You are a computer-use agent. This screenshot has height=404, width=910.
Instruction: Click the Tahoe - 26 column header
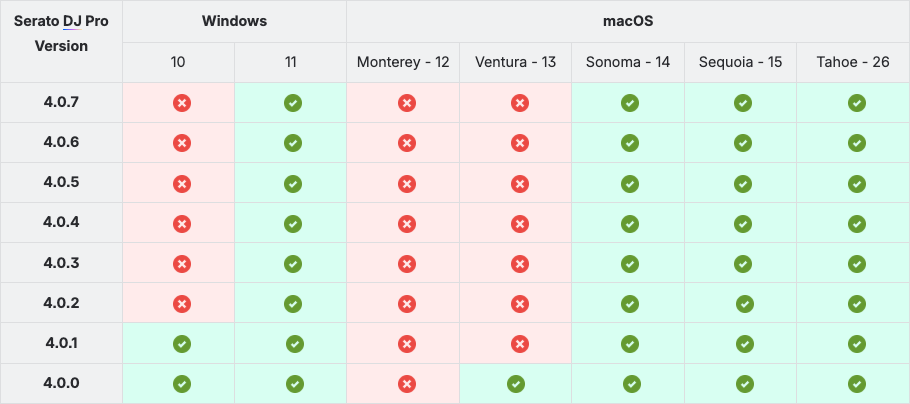click(853, 62)
